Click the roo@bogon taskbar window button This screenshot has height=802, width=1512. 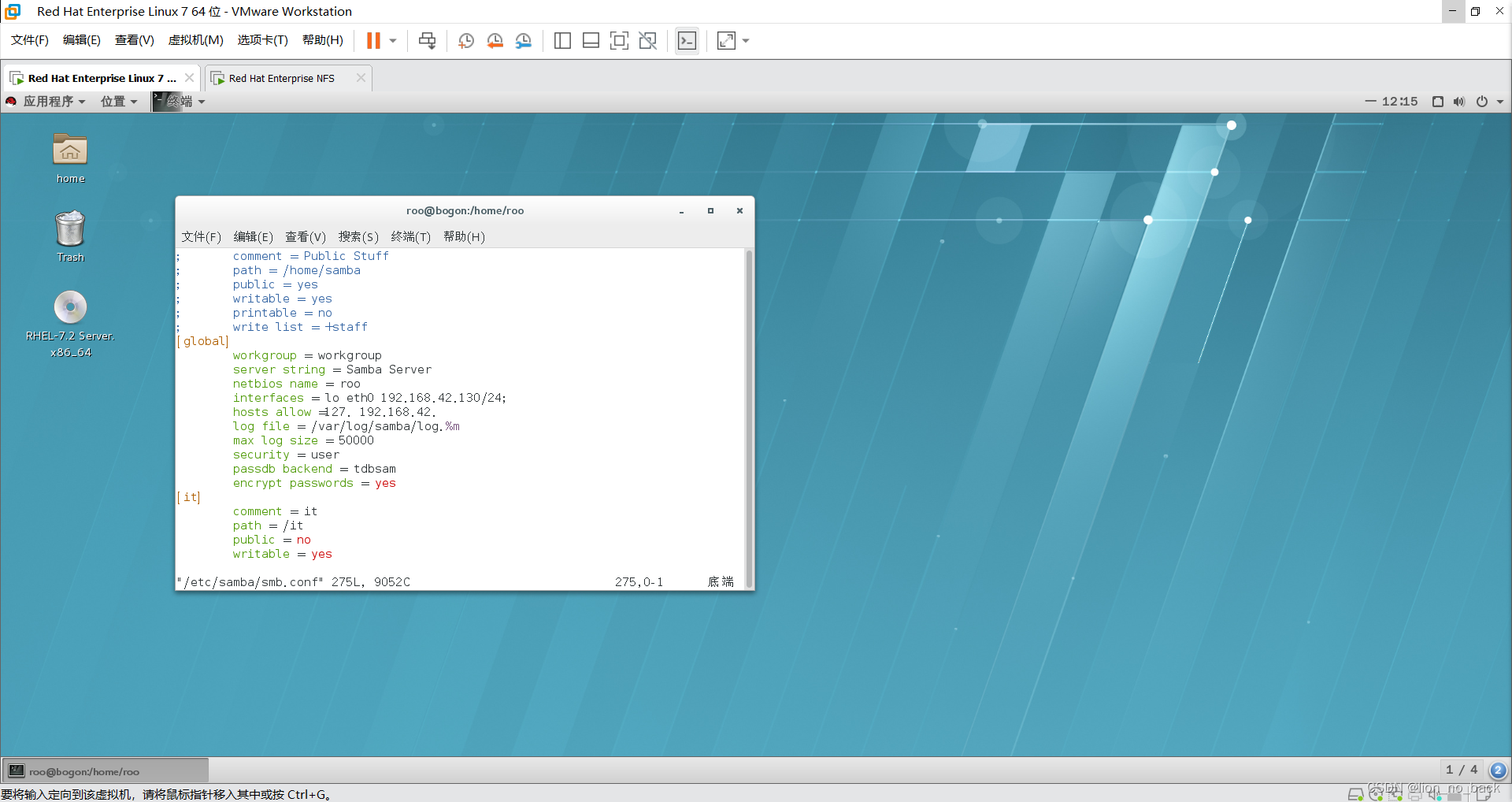(x=106, y=770)
